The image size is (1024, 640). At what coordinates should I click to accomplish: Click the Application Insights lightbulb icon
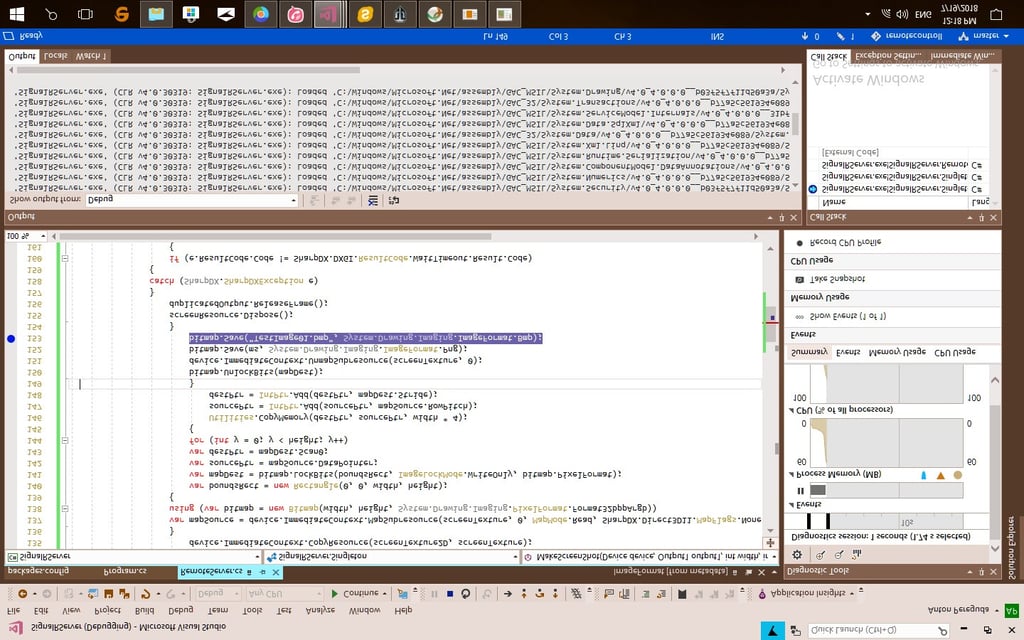[x=761, y=594]
